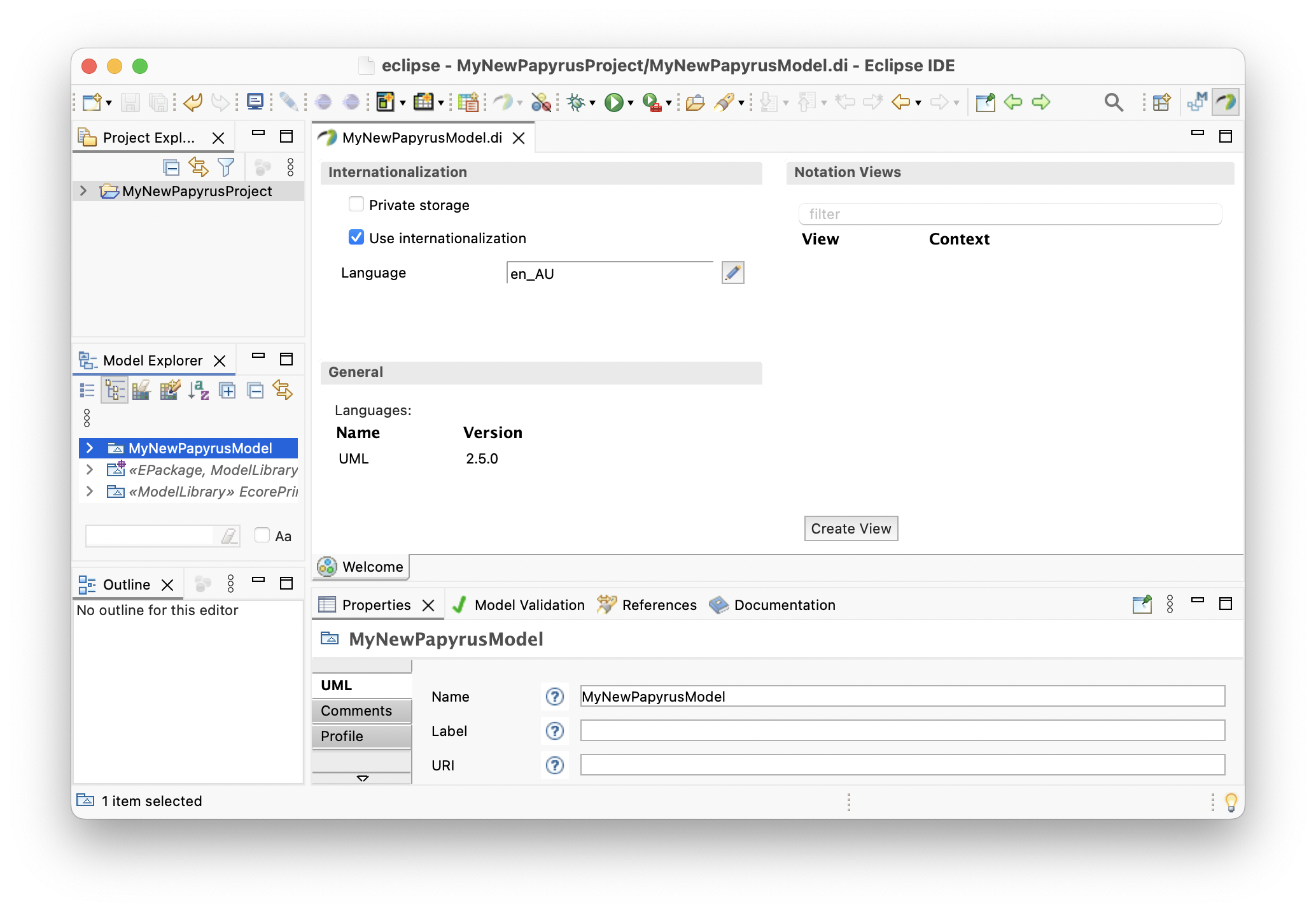Select the Comments properties tab
The height and width of the screenshot is (913, 1316).
tap(361, 711)
